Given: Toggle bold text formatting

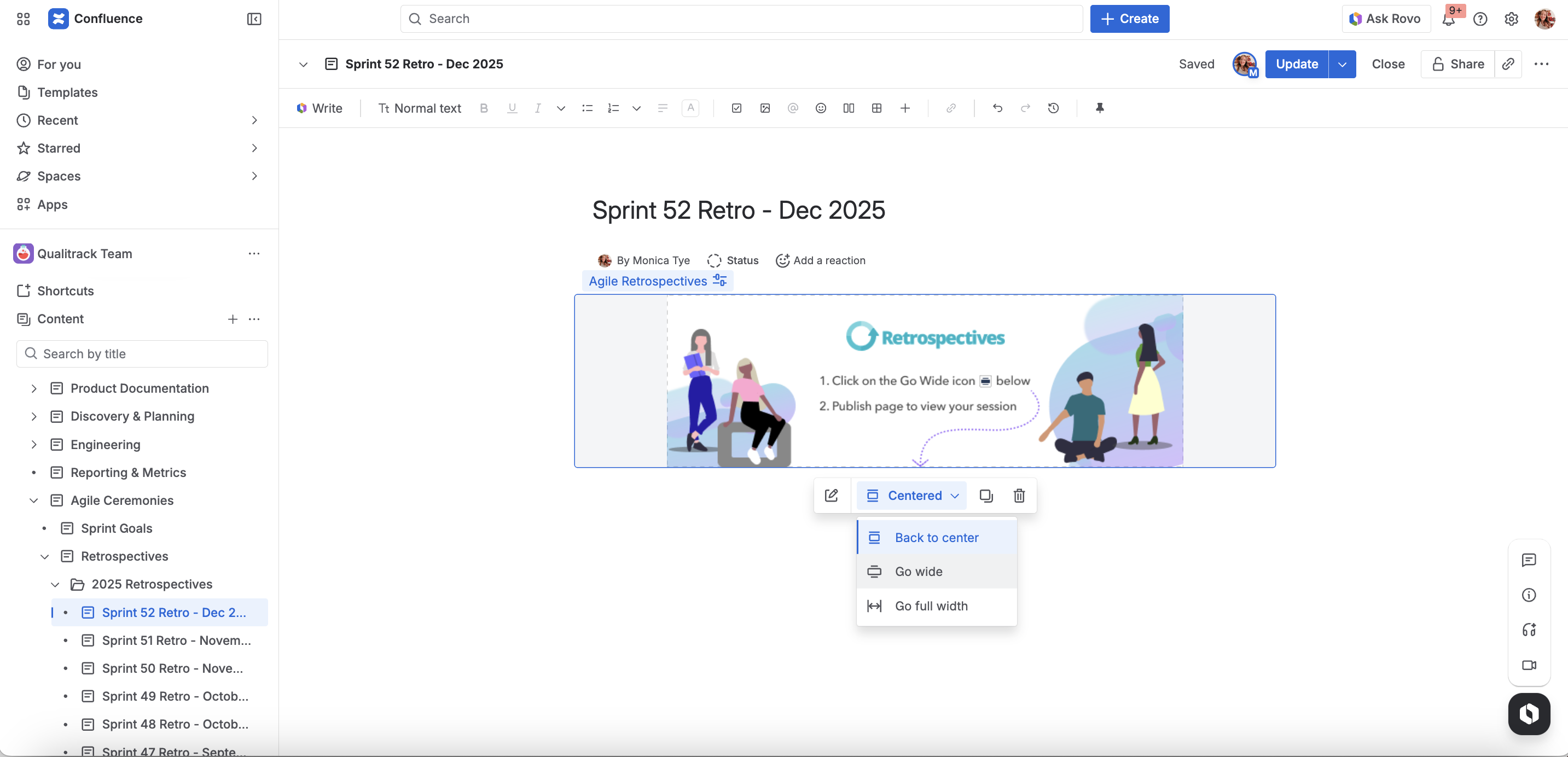Looking at the screenshot, I should click(x=484, y=108).
